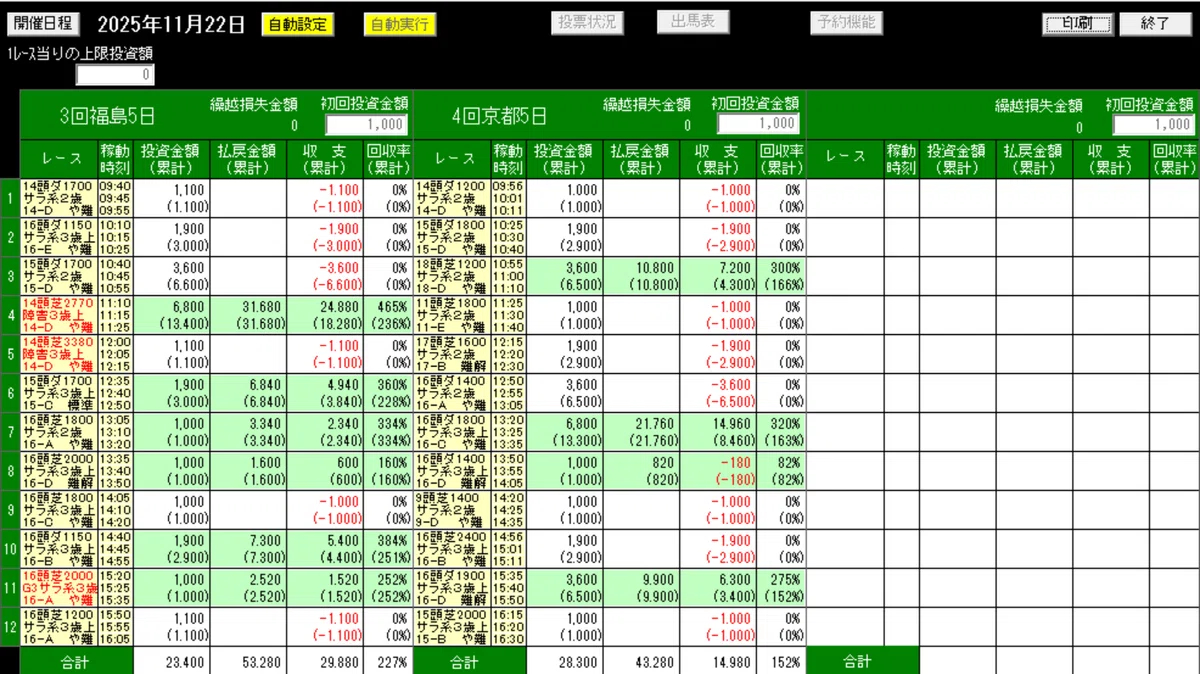
Task: Open the 投票状況 voting status screen
Action: pyautogui.click(x=586, y=21)
